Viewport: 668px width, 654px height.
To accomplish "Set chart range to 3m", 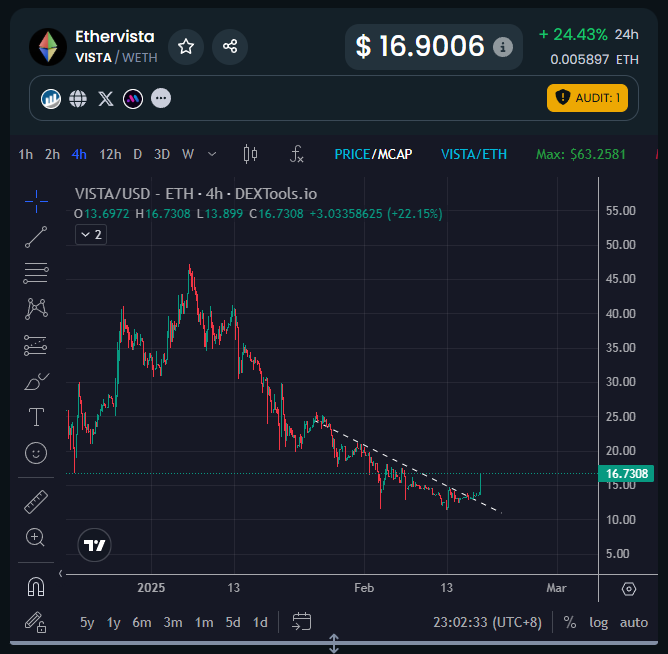I will pyautogui.click(x=173, y=622).
